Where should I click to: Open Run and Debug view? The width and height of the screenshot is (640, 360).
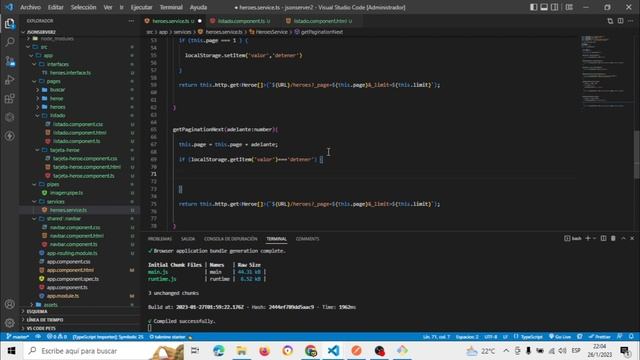(x=9, y=80)
